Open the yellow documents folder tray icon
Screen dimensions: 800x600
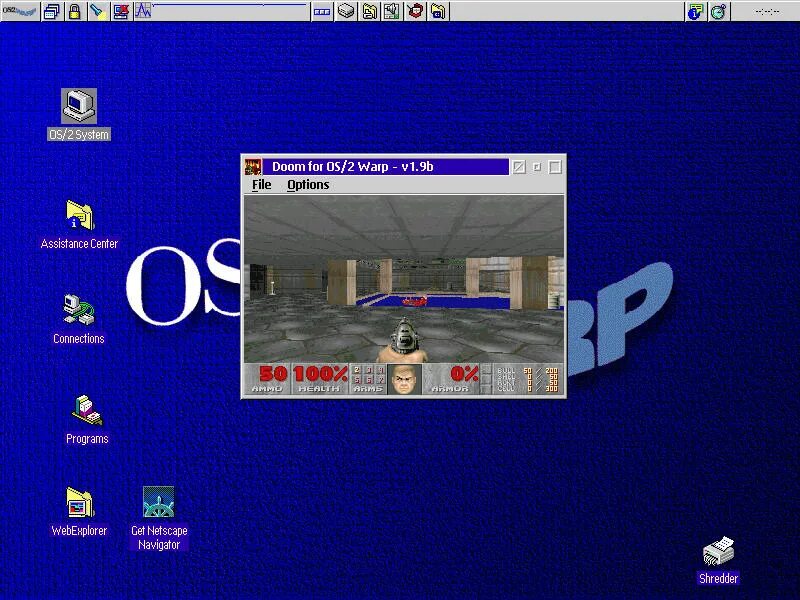[x=369, y=11]
